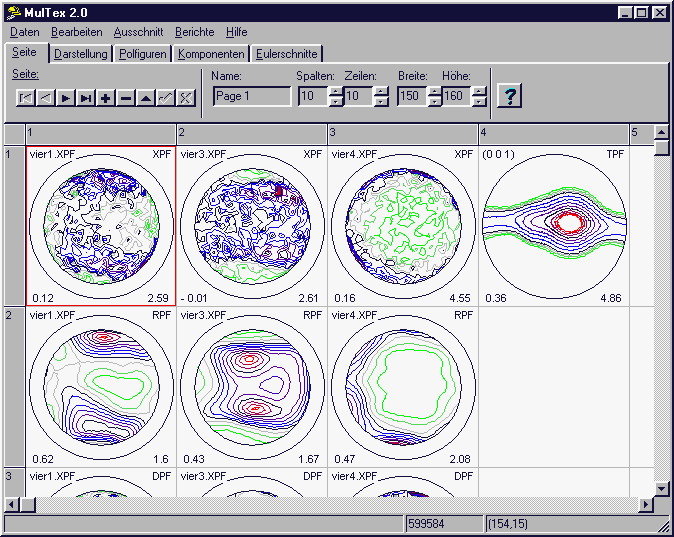Decrease the Höhe height value
The image size is (674, 537).
479,102
